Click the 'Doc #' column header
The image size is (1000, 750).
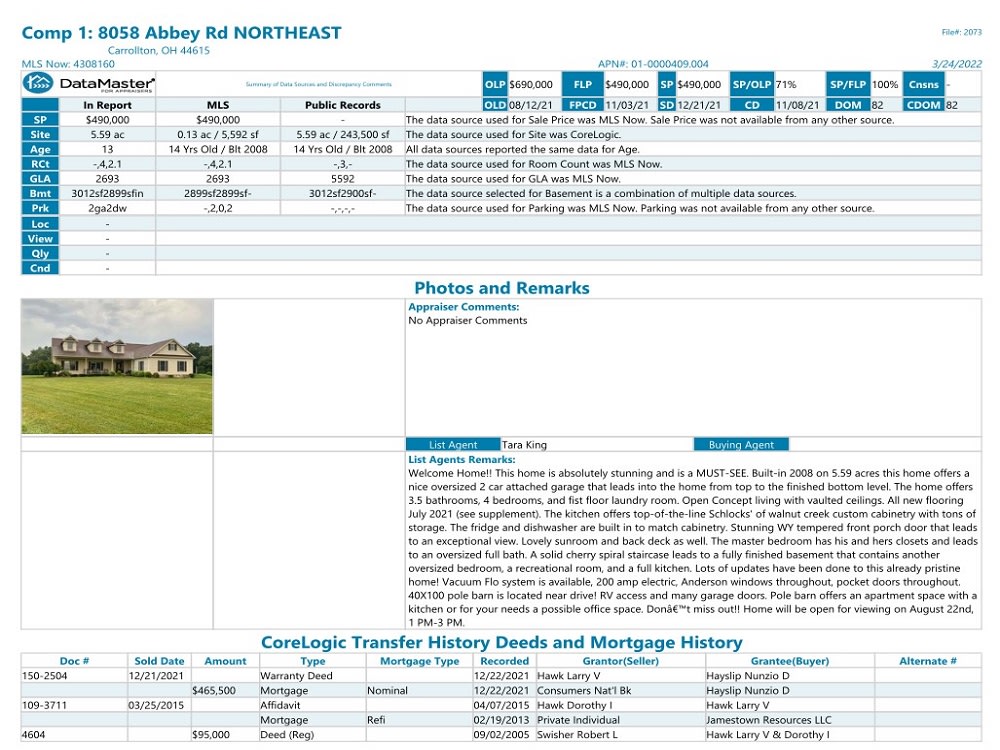click(x=74, y=661)
